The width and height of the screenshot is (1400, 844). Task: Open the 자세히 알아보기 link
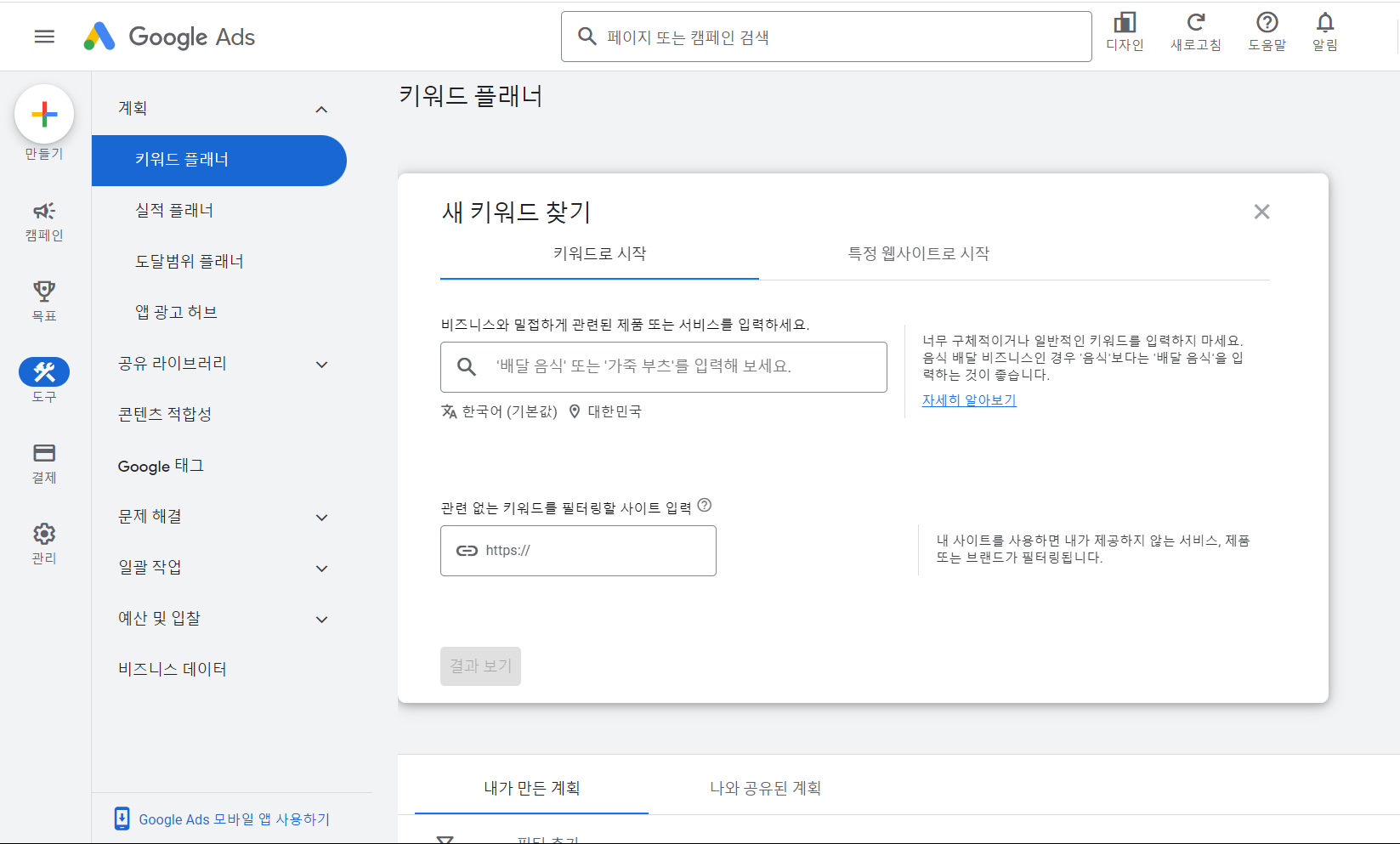968,399
